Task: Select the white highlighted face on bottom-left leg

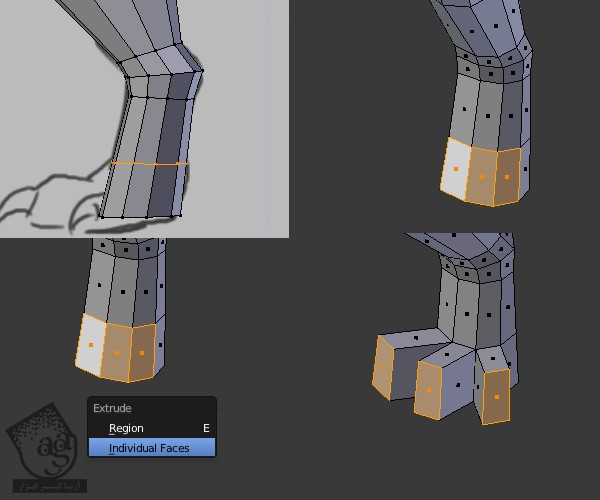Action: click(x=91, y=344)
